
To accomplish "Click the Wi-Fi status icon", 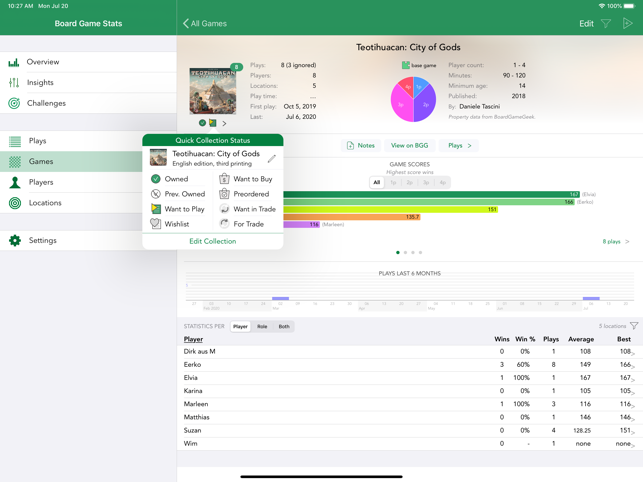I will 602,6.
